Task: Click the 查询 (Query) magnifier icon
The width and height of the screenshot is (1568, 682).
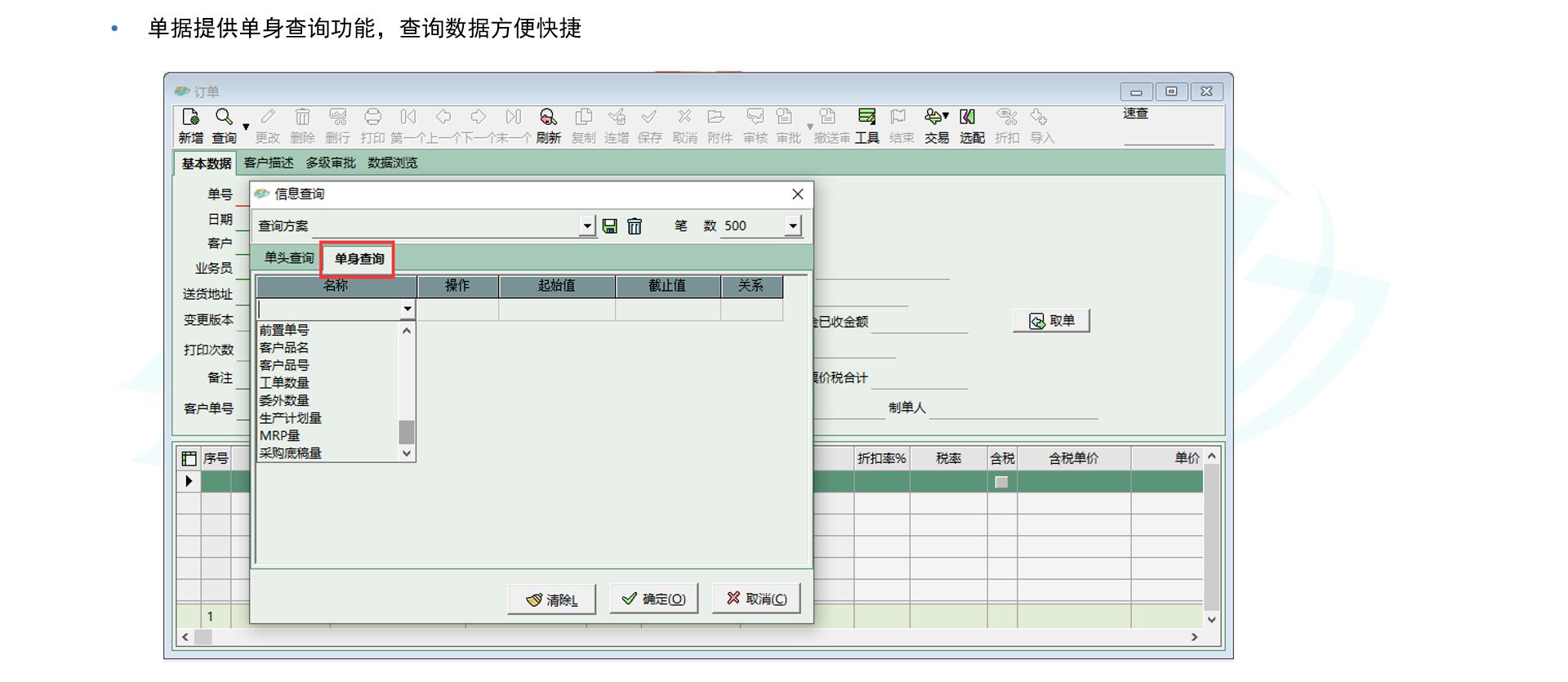Action: [x=224, y=118]
